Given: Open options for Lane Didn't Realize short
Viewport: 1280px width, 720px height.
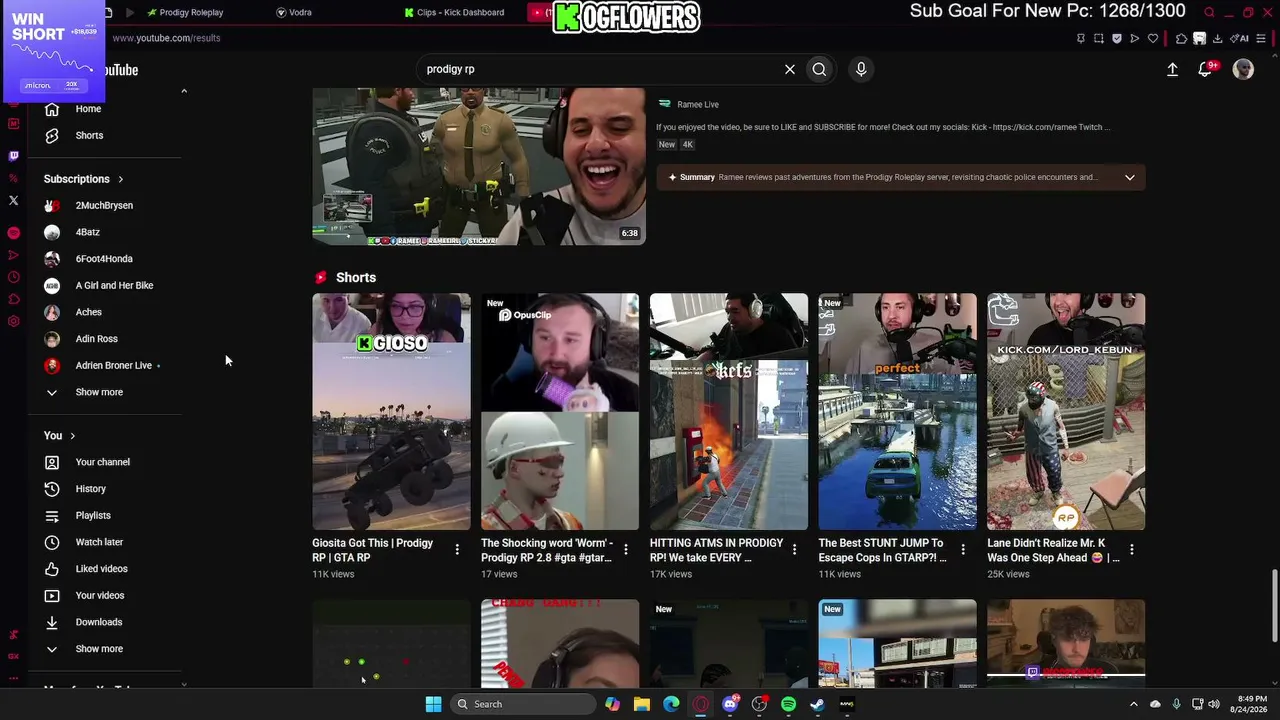Looking at the screenshot, I should pos(1132,550).
